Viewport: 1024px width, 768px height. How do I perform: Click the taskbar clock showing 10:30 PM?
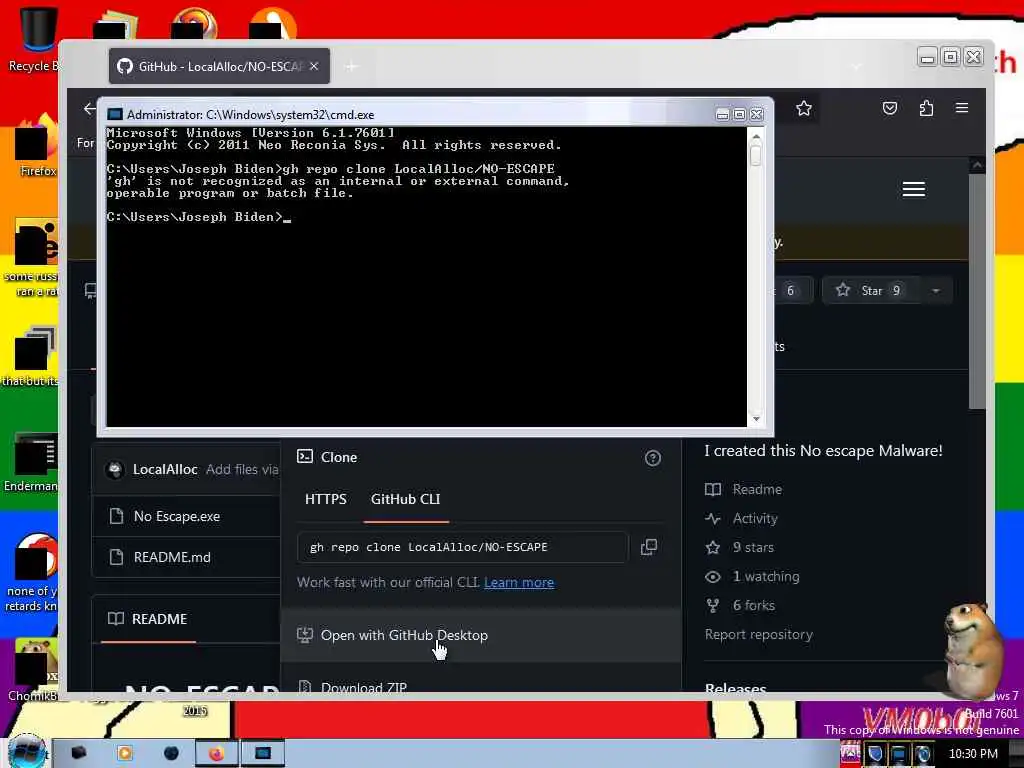pos(973,754)
